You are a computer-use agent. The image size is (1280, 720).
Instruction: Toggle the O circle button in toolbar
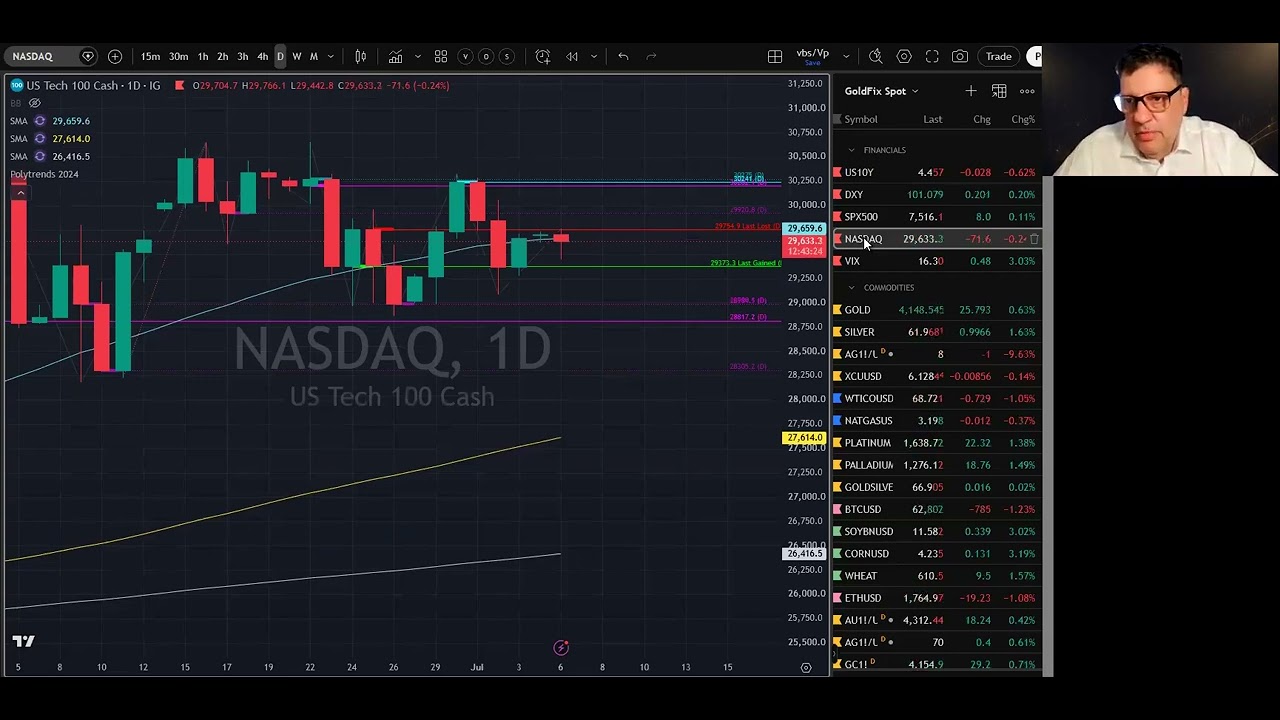pyautogui.click(x=486, y=57)
